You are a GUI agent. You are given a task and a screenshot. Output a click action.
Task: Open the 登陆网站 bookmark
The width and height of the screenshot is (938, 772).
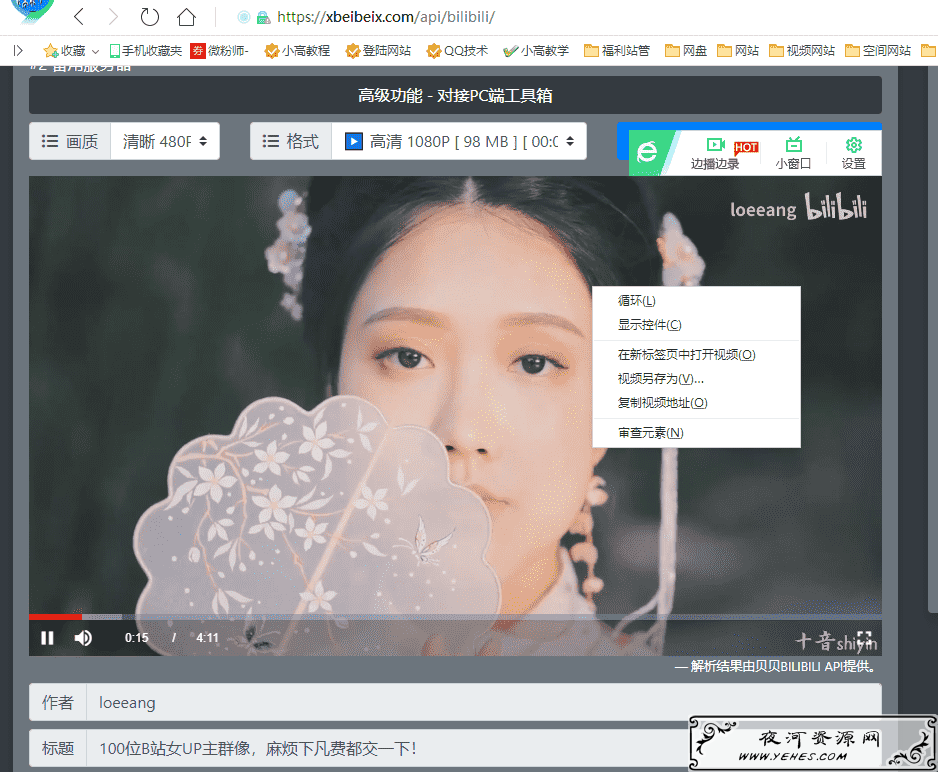click(379, 51)
